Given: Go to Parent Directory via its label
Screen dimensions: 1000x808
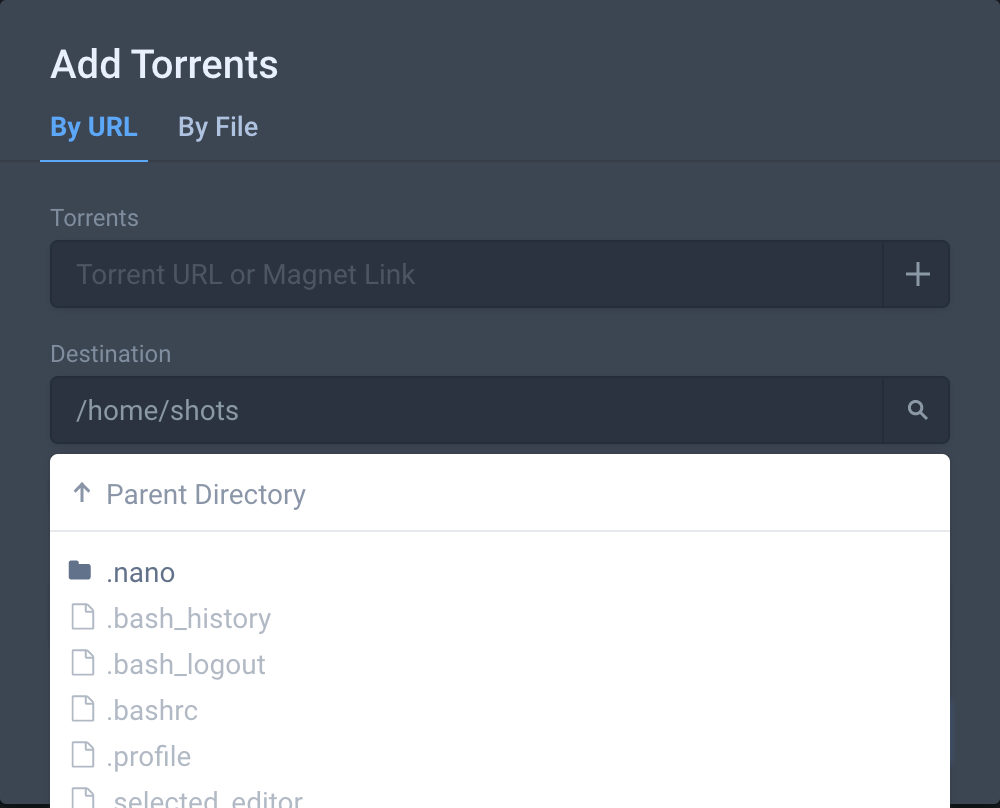Looking at the screenshot, I should (x=206, y=494).
